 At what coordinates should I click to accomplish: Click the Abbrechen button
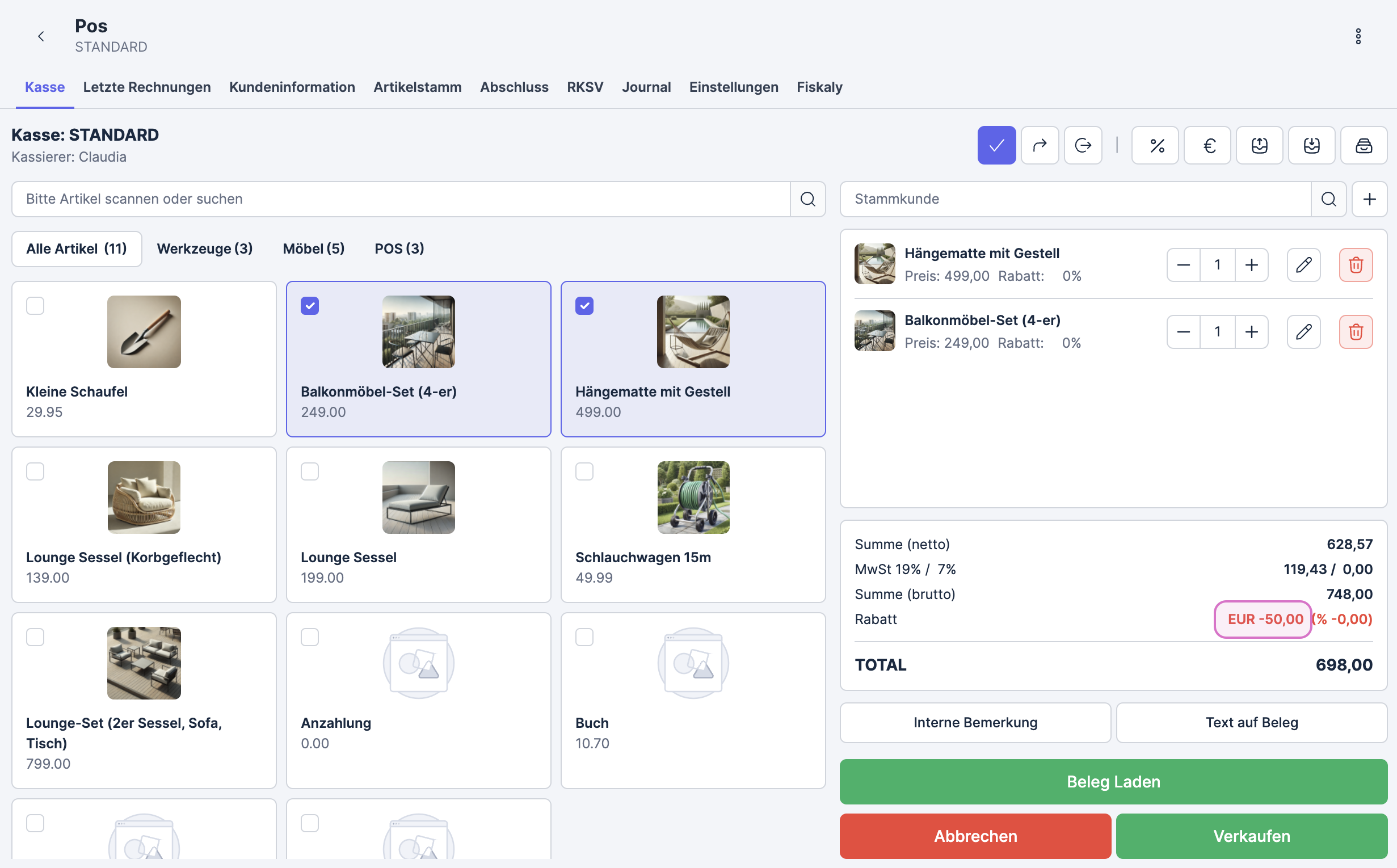pos(974,835)
